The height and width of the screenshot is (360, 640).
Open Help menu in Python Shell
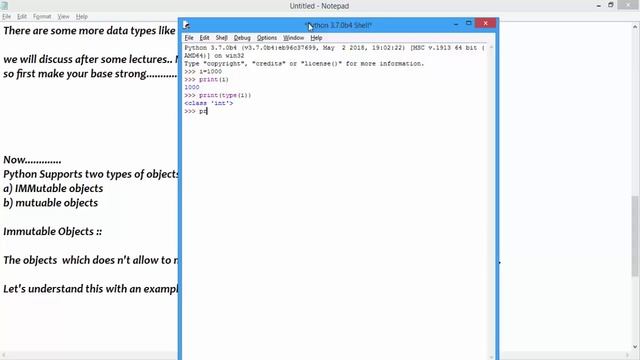click(316, 38)
